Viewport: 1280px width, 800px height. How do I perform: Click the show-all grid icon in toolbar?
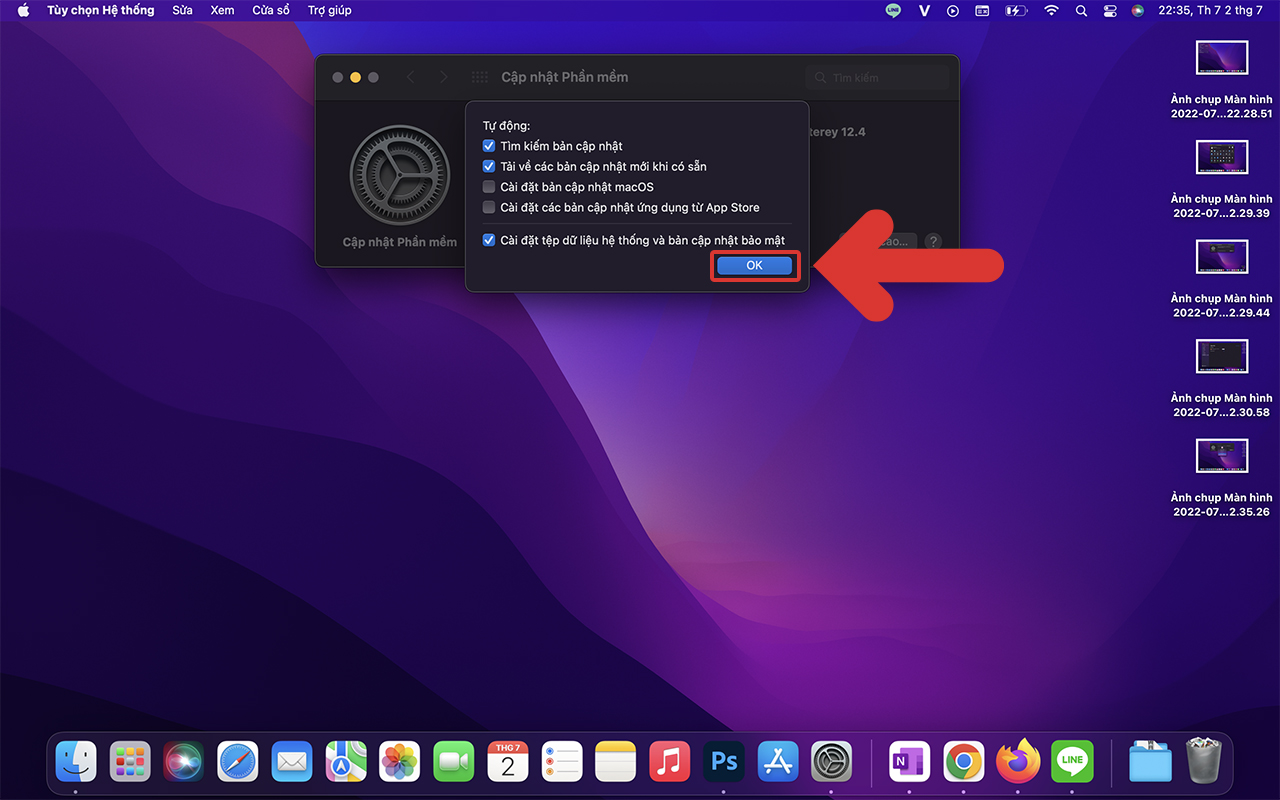click(480, 77)
